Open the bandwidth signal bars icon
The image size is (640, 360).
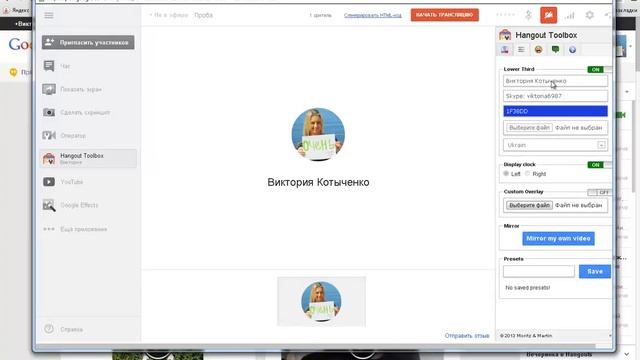point(569,16)
